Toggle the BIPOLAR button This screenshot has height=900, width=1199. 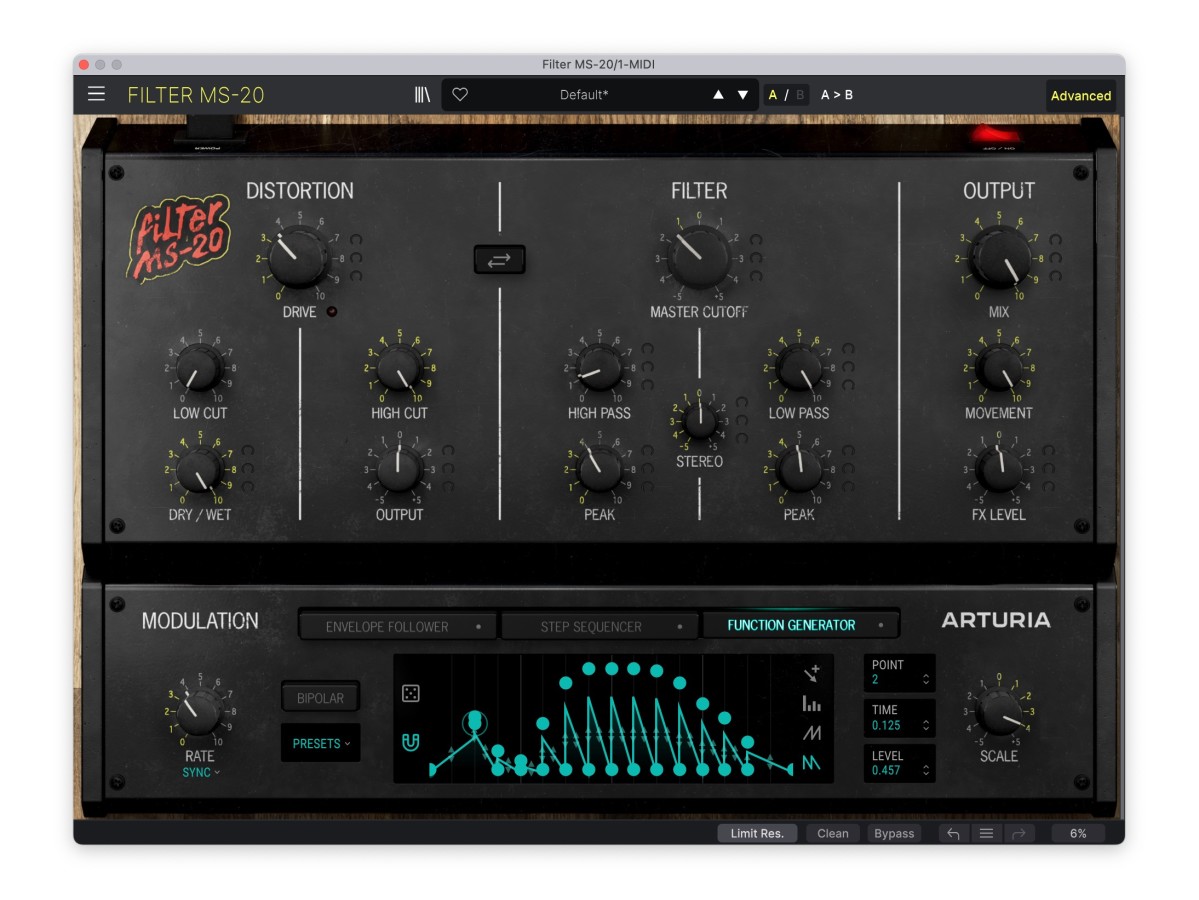[x=320, y=698]
